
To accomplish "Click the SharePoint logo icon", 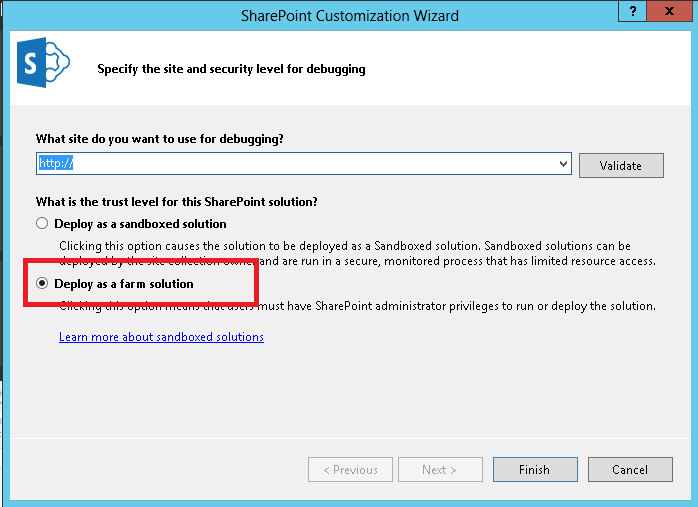I will point(41,67).
